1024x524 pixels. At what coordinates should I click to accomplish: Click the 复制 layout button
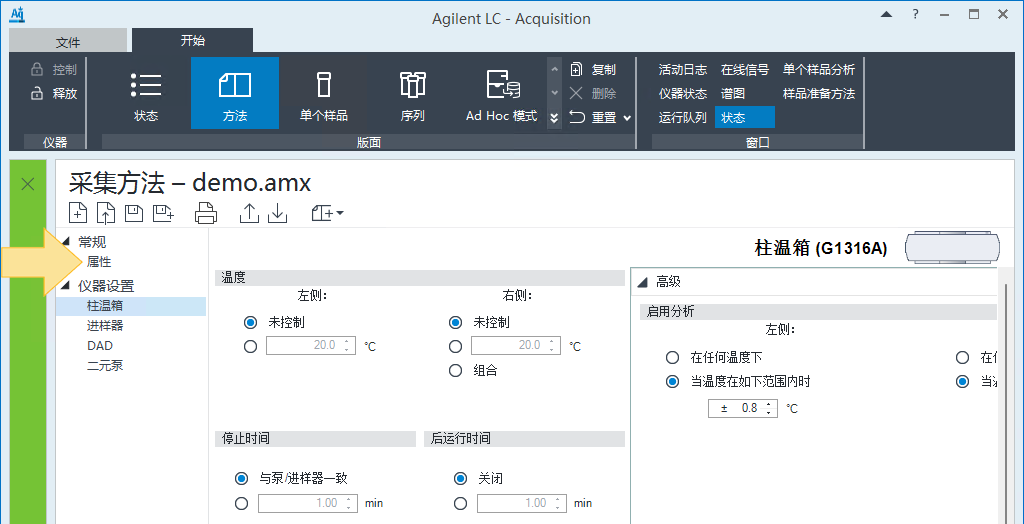point(592,69)
